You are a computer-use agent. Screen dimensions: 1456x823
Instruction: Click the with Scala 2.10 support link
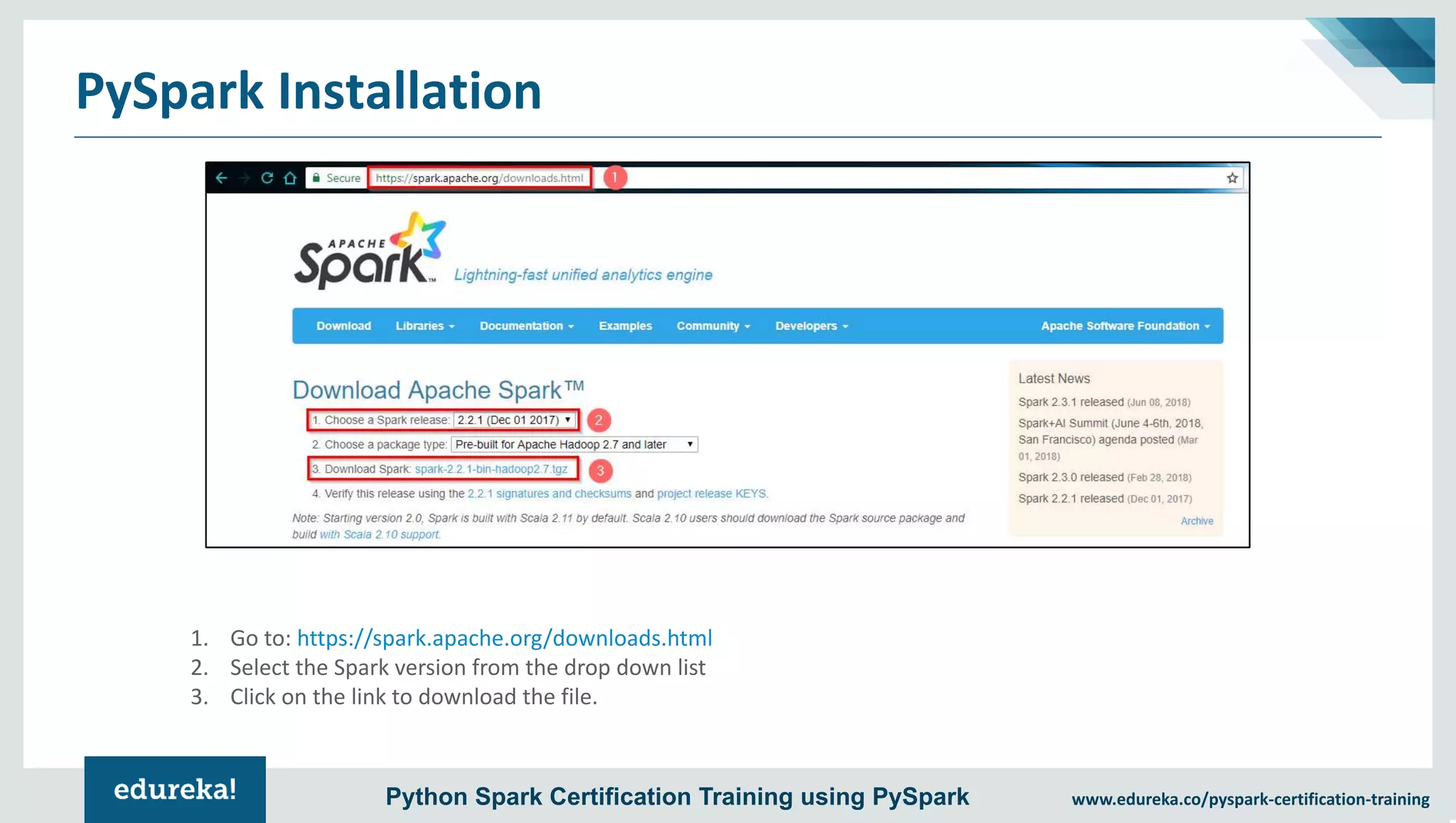(x=380, y=534)
